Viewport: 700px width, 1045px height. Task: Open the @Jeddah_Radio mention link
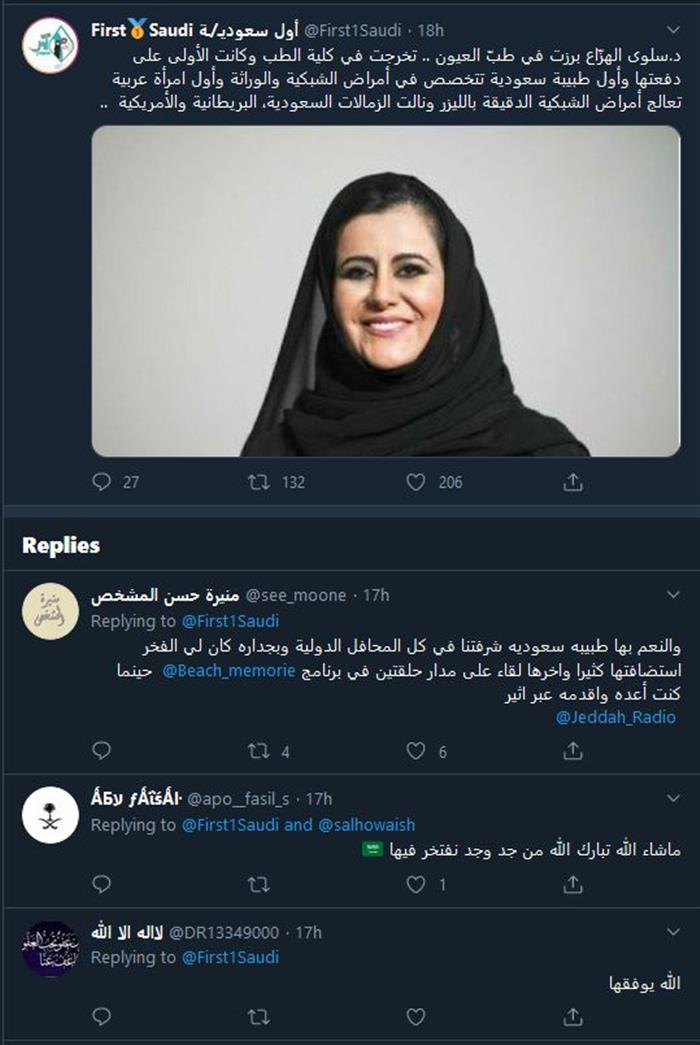616,717
